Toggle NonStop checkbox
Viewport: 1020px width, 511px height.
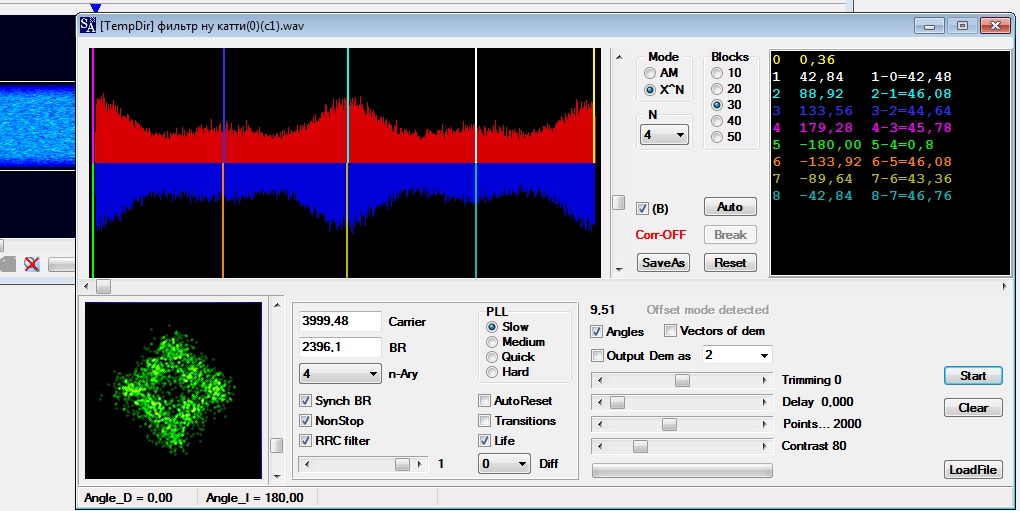(305, 421)
